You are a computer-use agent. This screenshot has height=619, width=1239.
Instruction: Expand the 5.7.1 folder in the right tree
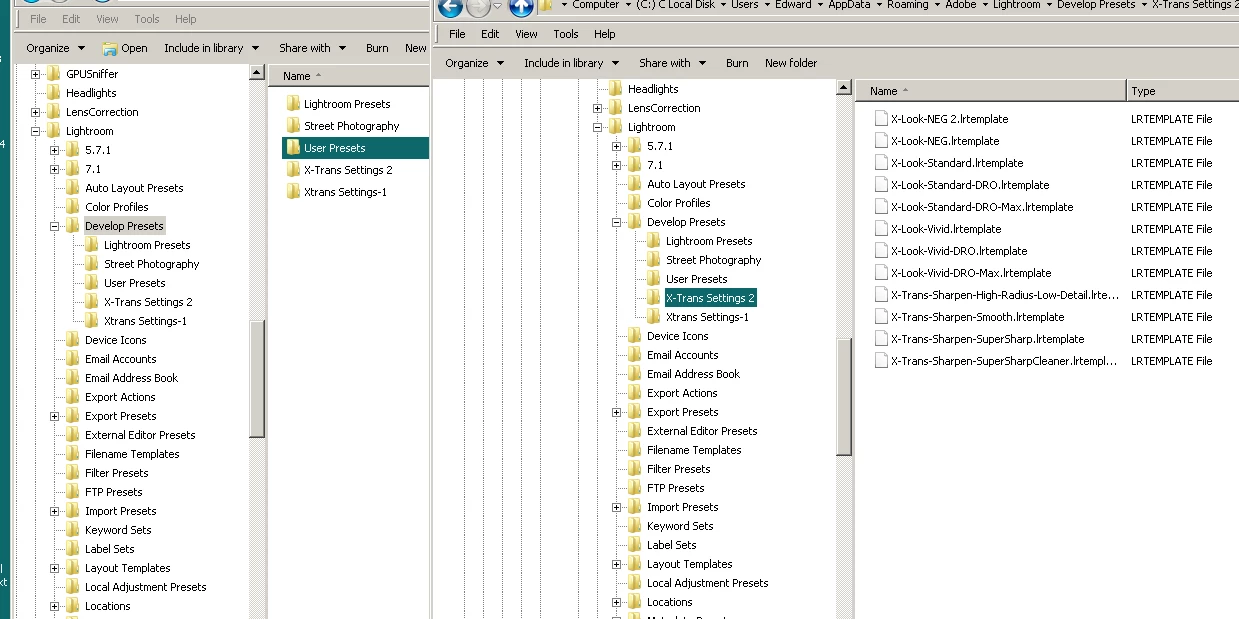(617, 146)
